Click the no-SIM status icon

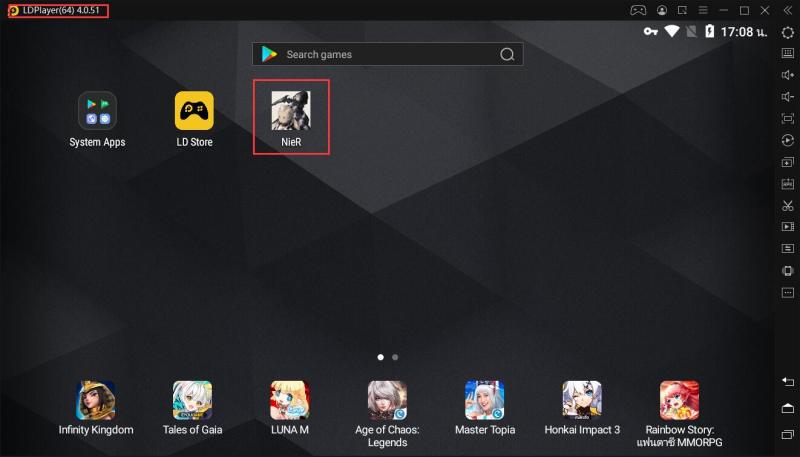691,32
